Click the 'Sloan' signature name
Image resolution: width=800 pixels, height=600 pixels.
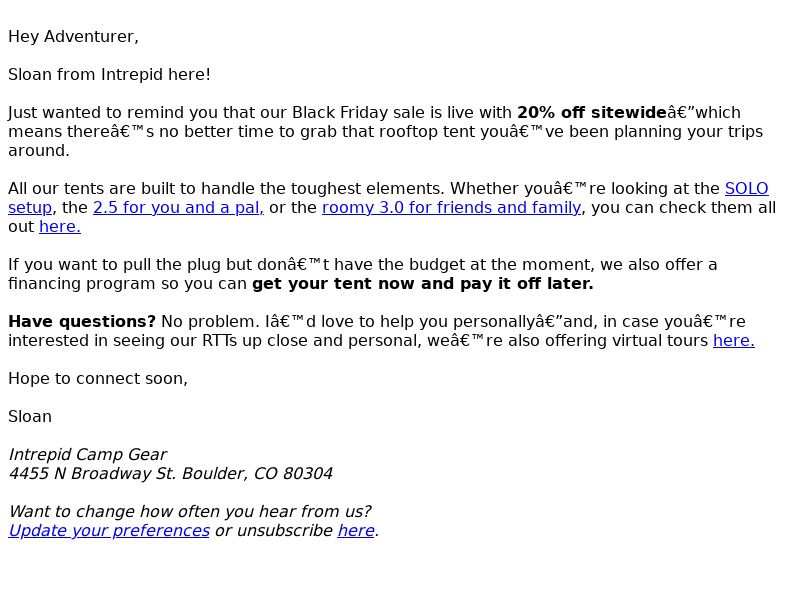[30, 416]
